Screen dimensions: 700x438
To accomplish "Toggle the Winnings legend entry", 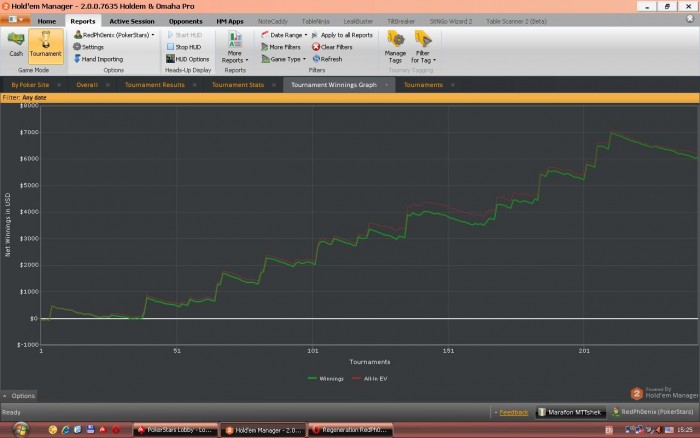I will click(x=326, y=379).
